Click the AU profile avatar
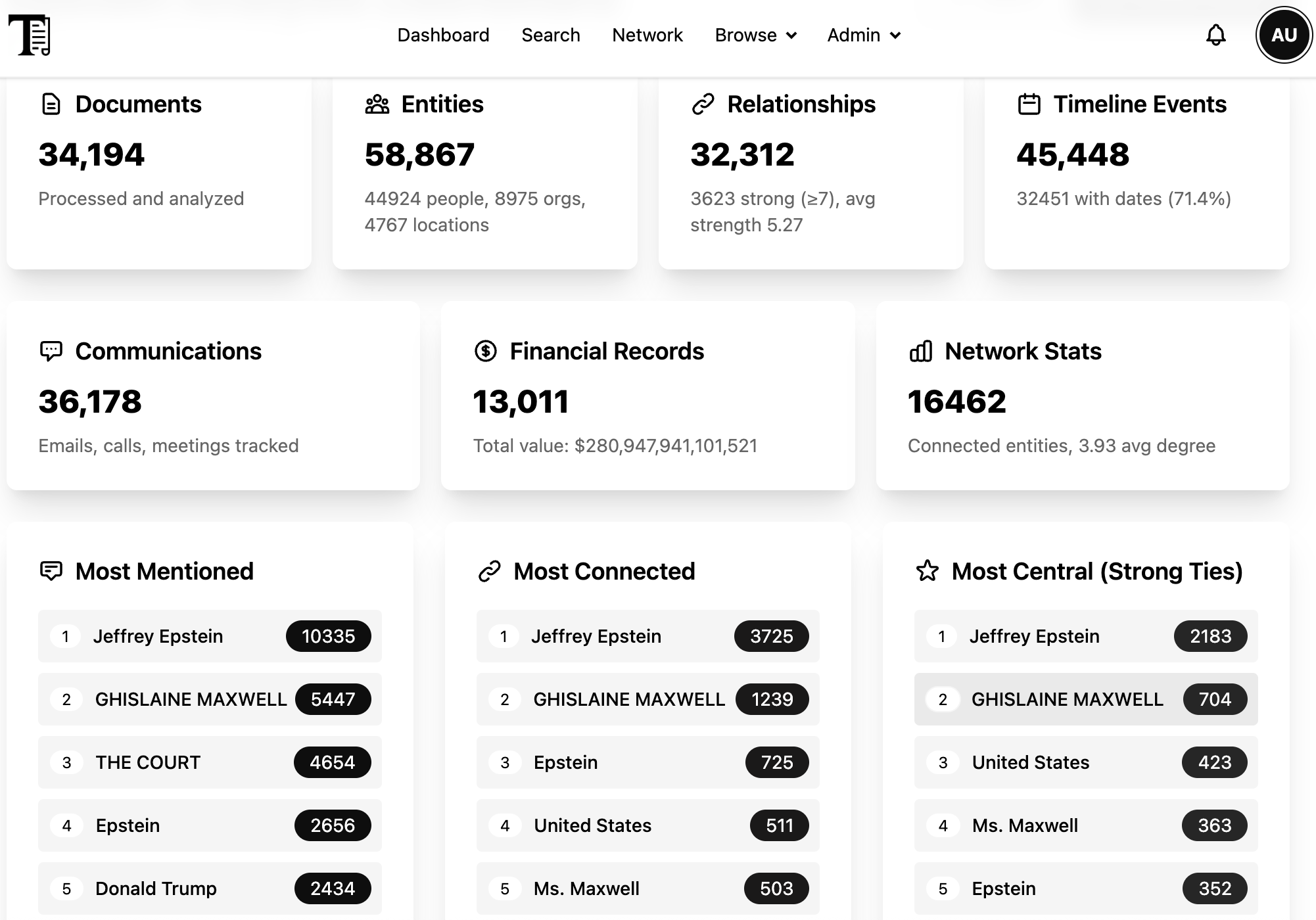Viewport: 1316px width, 920px height. (1283, 35)
